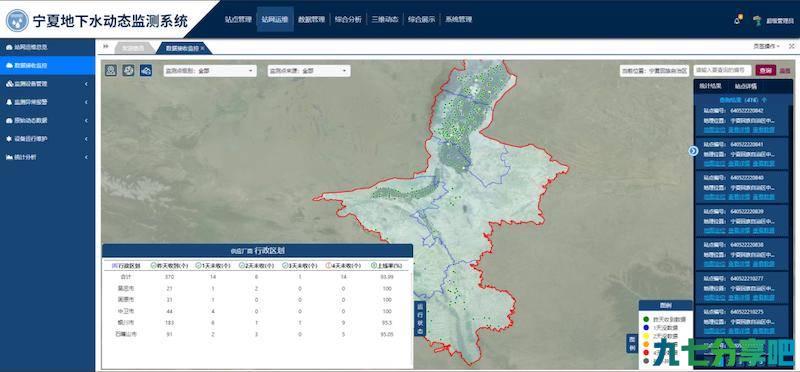Toggle the 1天未收(个) column icon
Screen dimensions: 800x372
198,266
